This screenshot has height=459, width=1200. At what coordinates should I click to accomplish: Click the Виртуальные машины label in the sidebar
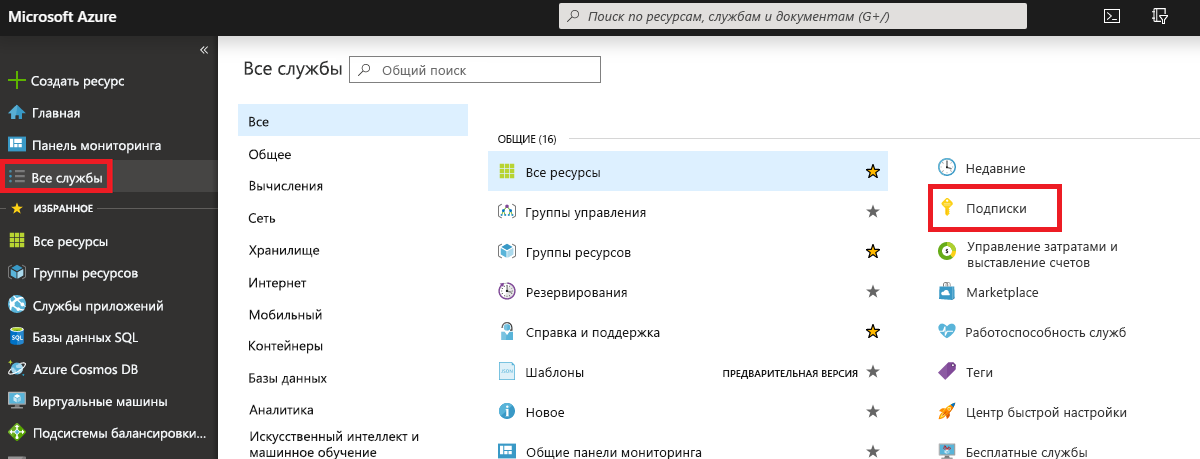100,401
